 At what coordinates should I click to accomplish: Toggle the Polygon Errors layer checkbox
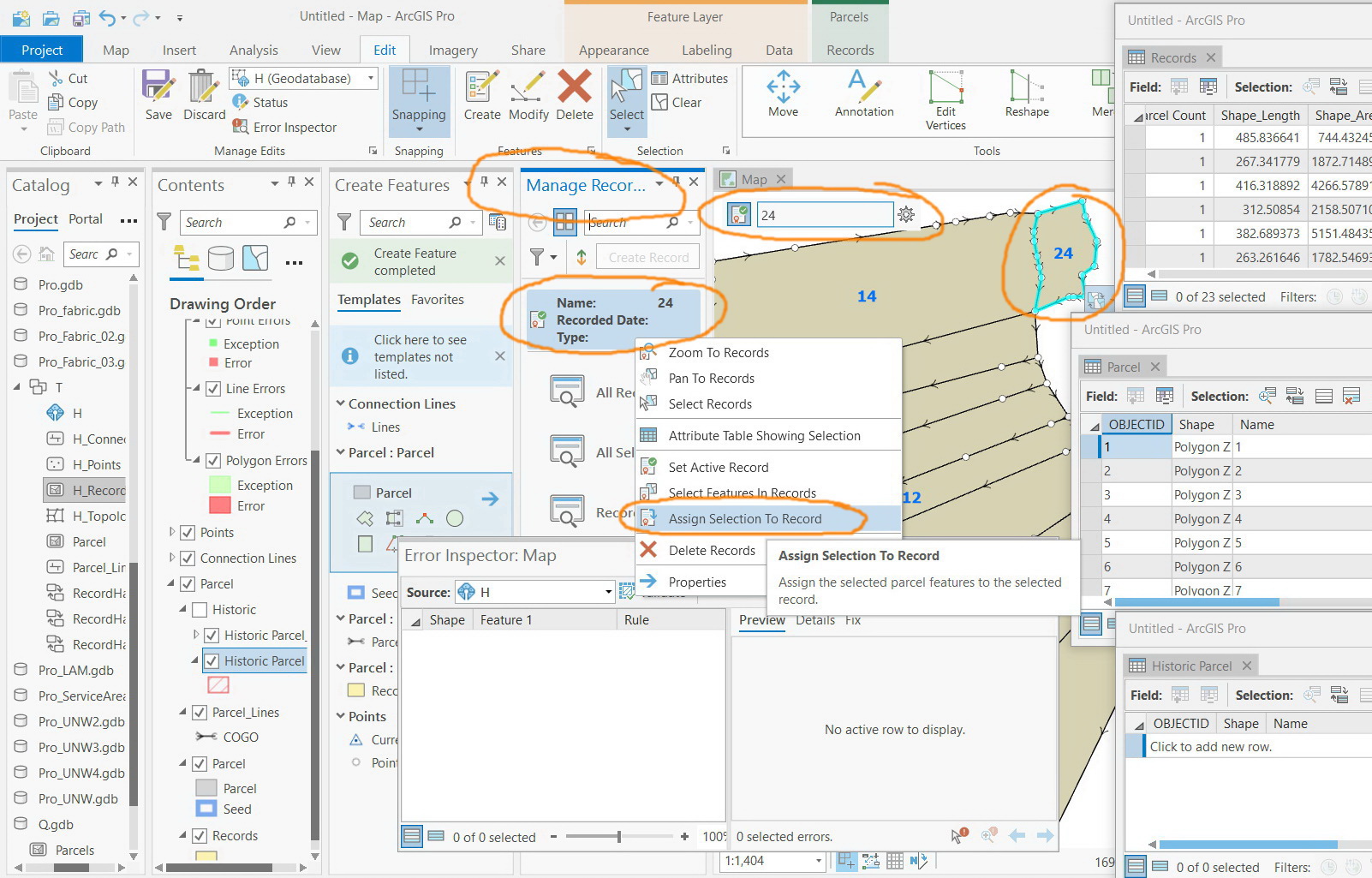[213, 461]
